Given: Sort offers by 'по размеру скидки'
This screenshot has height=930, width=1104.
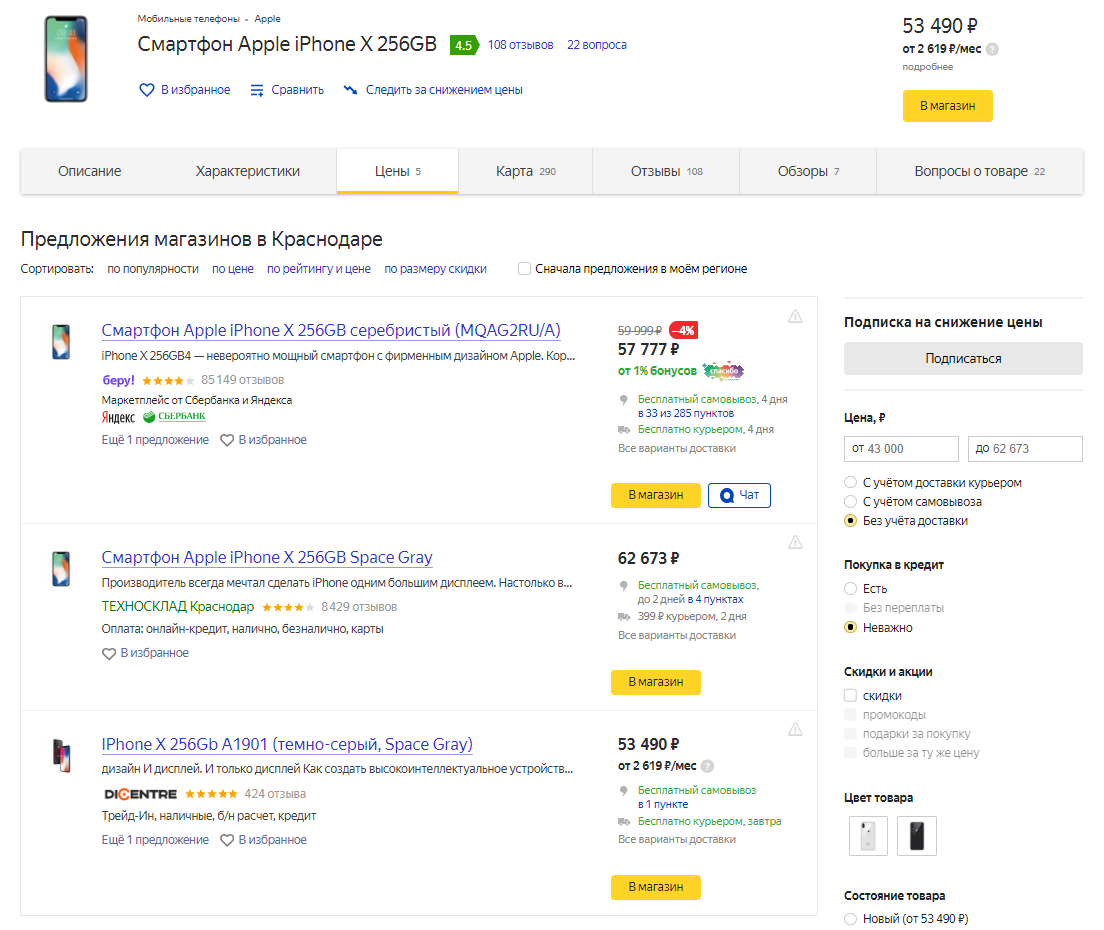Looking at the screenshot, I should [x=435, y=269].
